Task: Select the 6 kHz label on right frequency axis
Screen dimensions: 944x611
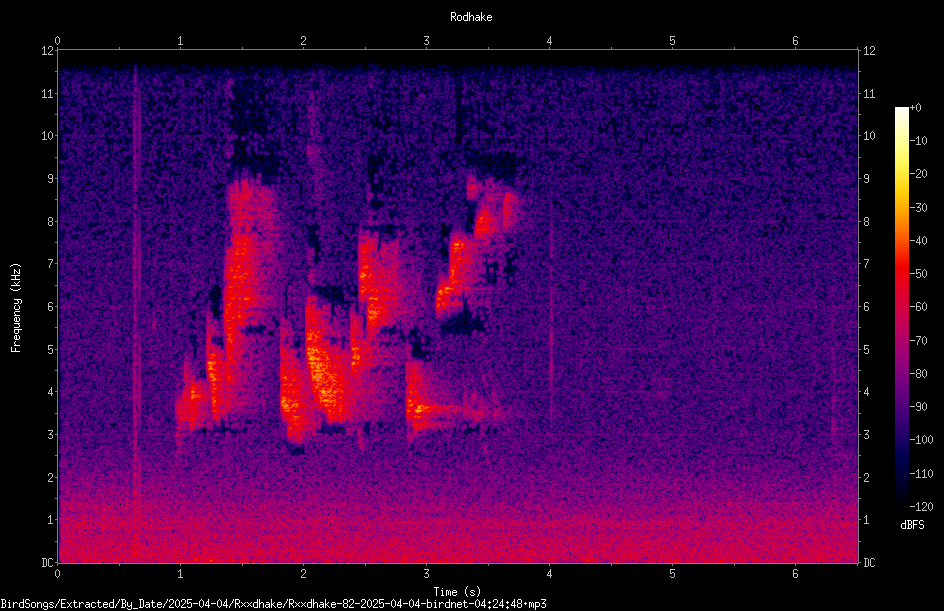Action: coord(866,306)
